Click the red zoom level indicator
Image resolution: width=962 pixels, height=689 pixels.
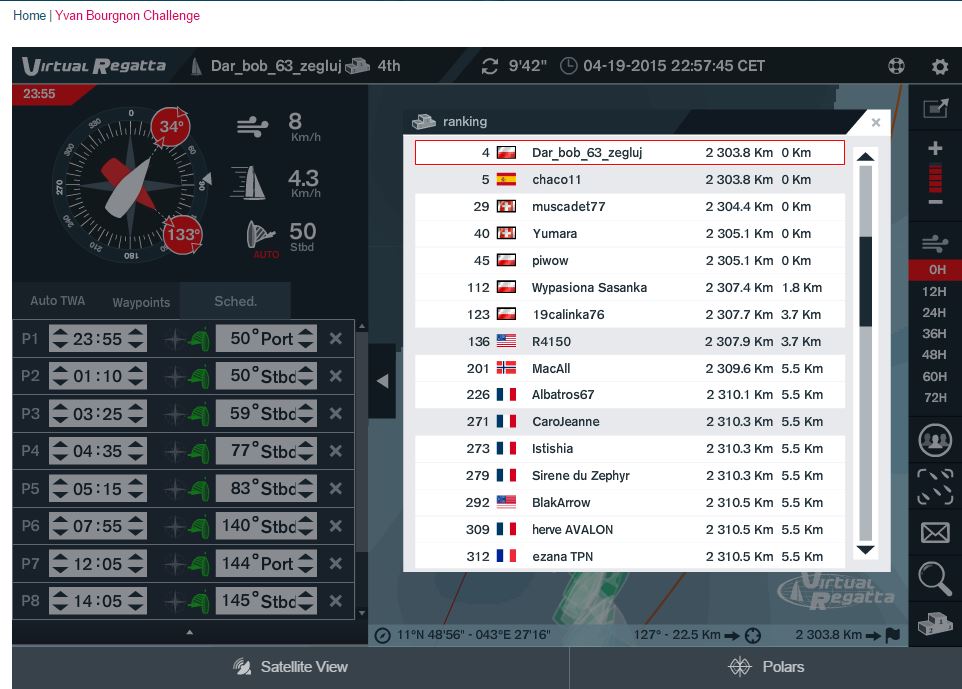tap(935, 178)
